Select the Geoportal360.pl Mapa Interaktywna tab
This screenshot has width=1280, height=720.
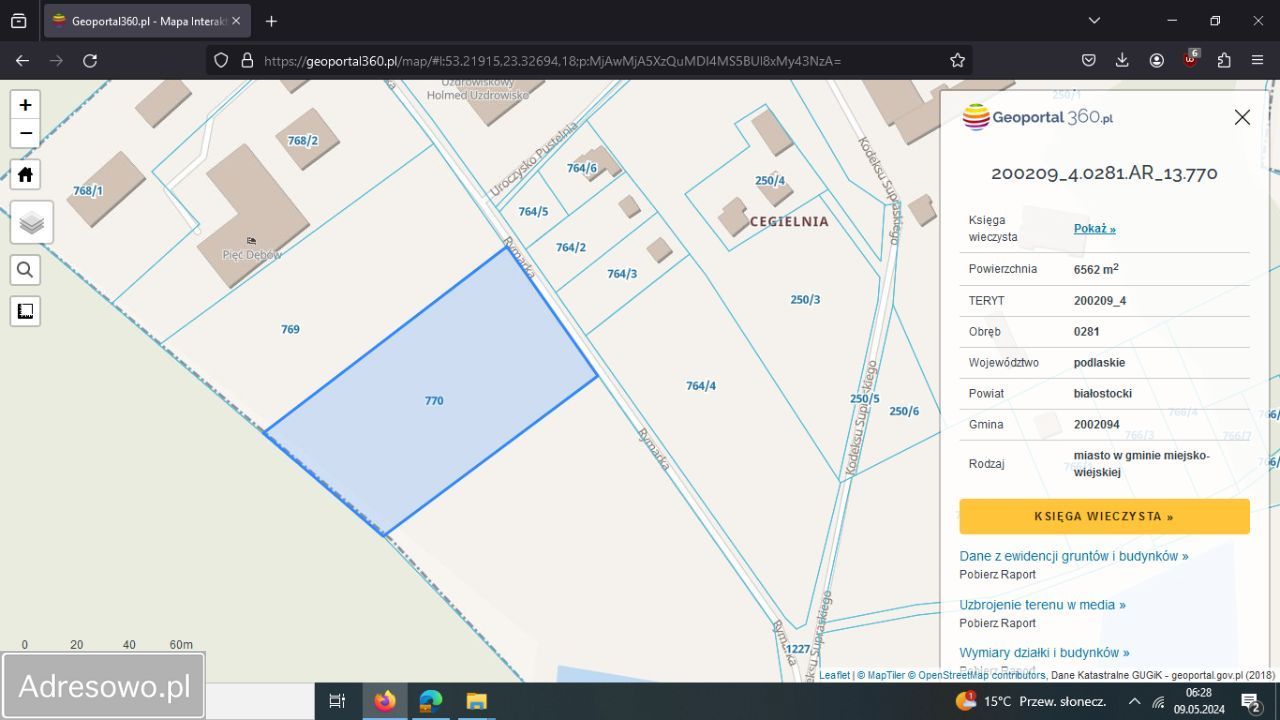pos(147,20)
